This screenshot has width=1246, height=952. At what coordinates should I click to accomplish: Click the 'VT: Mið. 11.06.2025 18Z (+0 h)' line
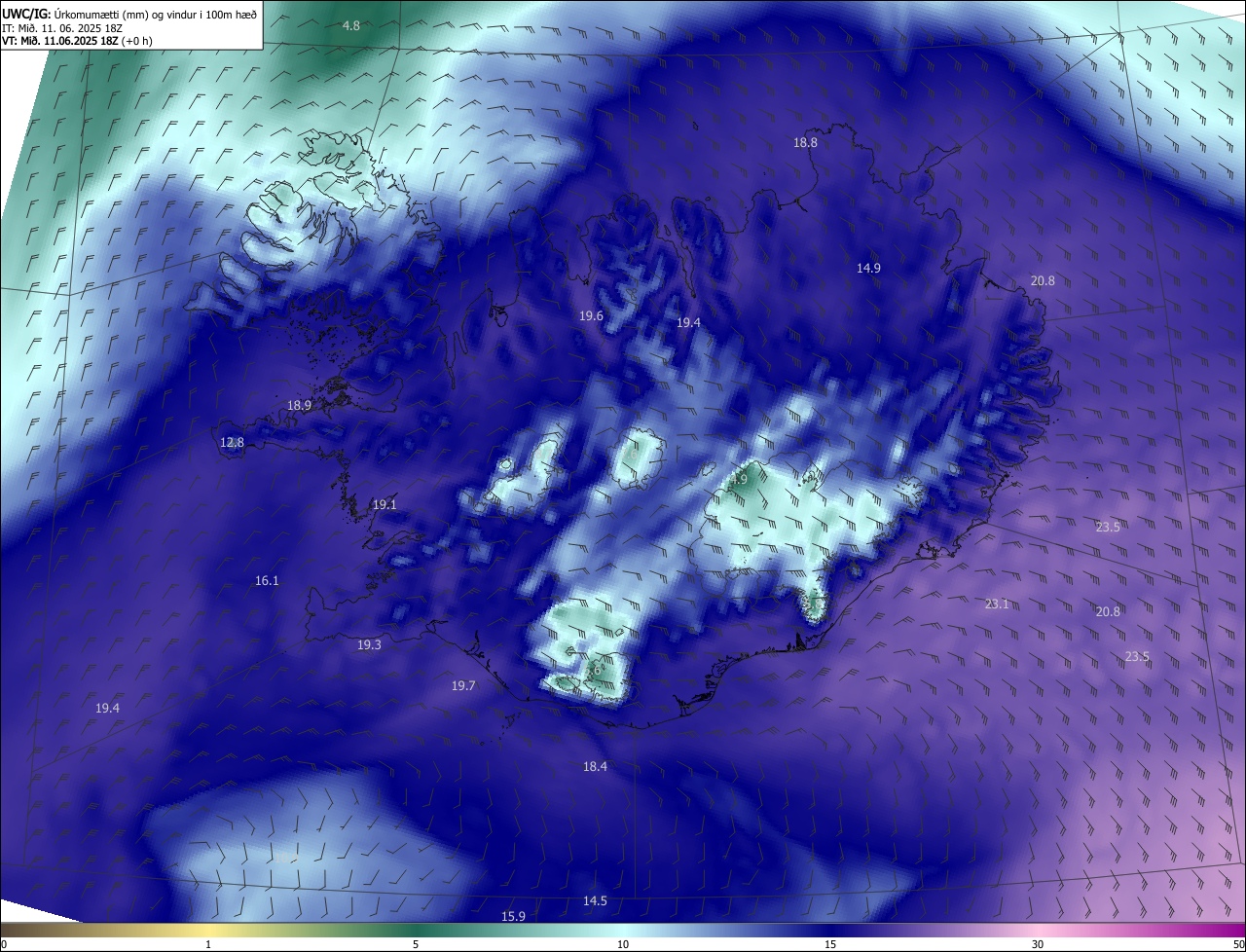(x=78, y=41)
